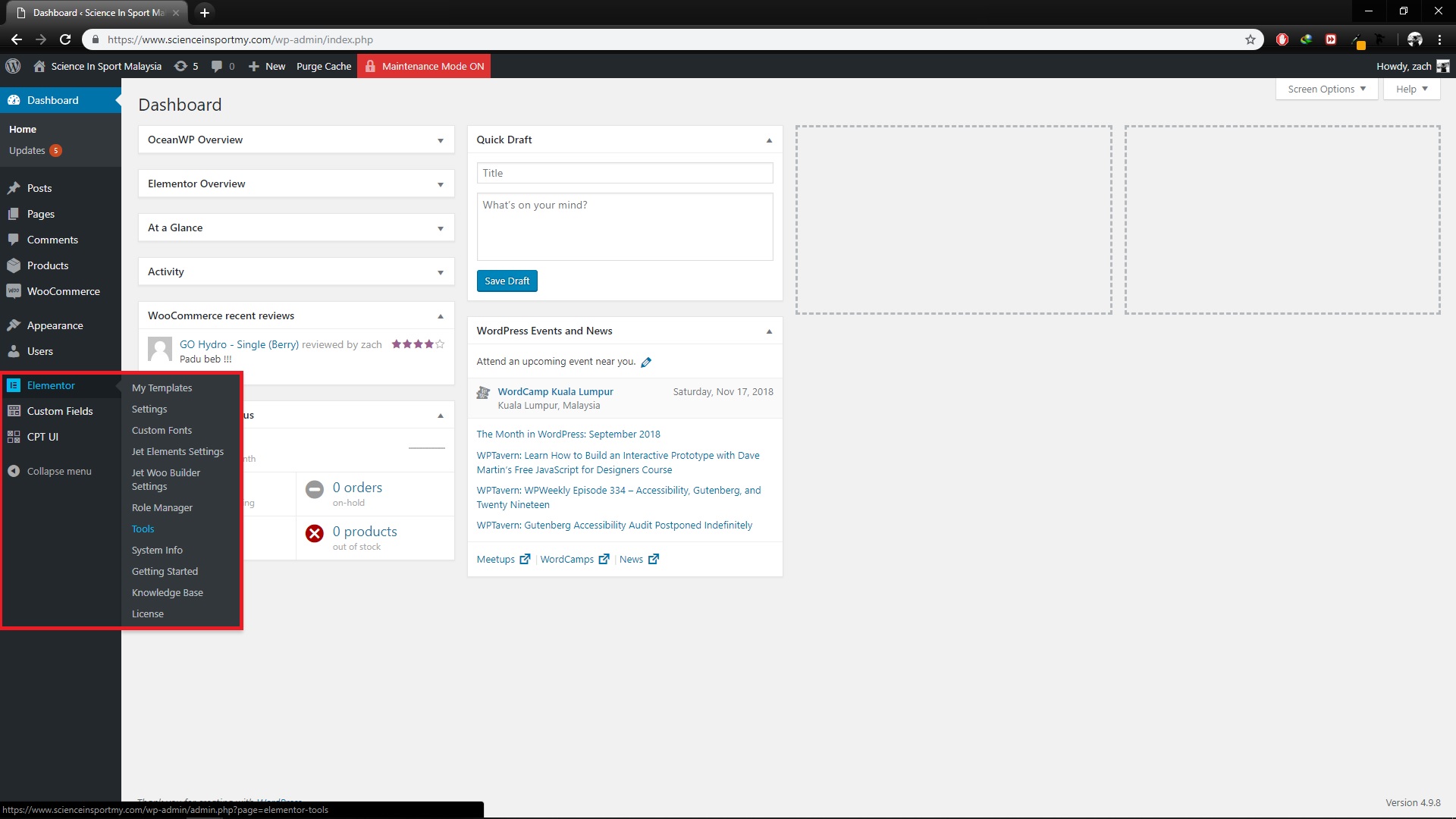Open The Month in WordPress: September 2018

(x=568, y=434)
